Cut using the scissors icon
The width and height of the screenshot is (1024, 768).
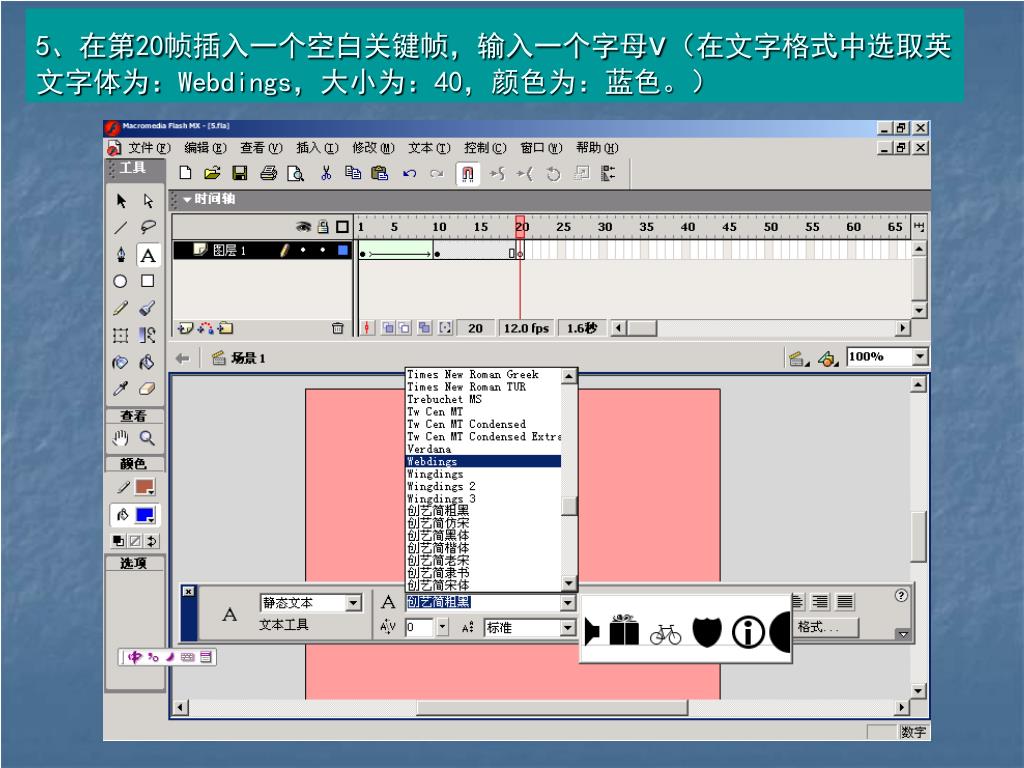pos(326,173)
